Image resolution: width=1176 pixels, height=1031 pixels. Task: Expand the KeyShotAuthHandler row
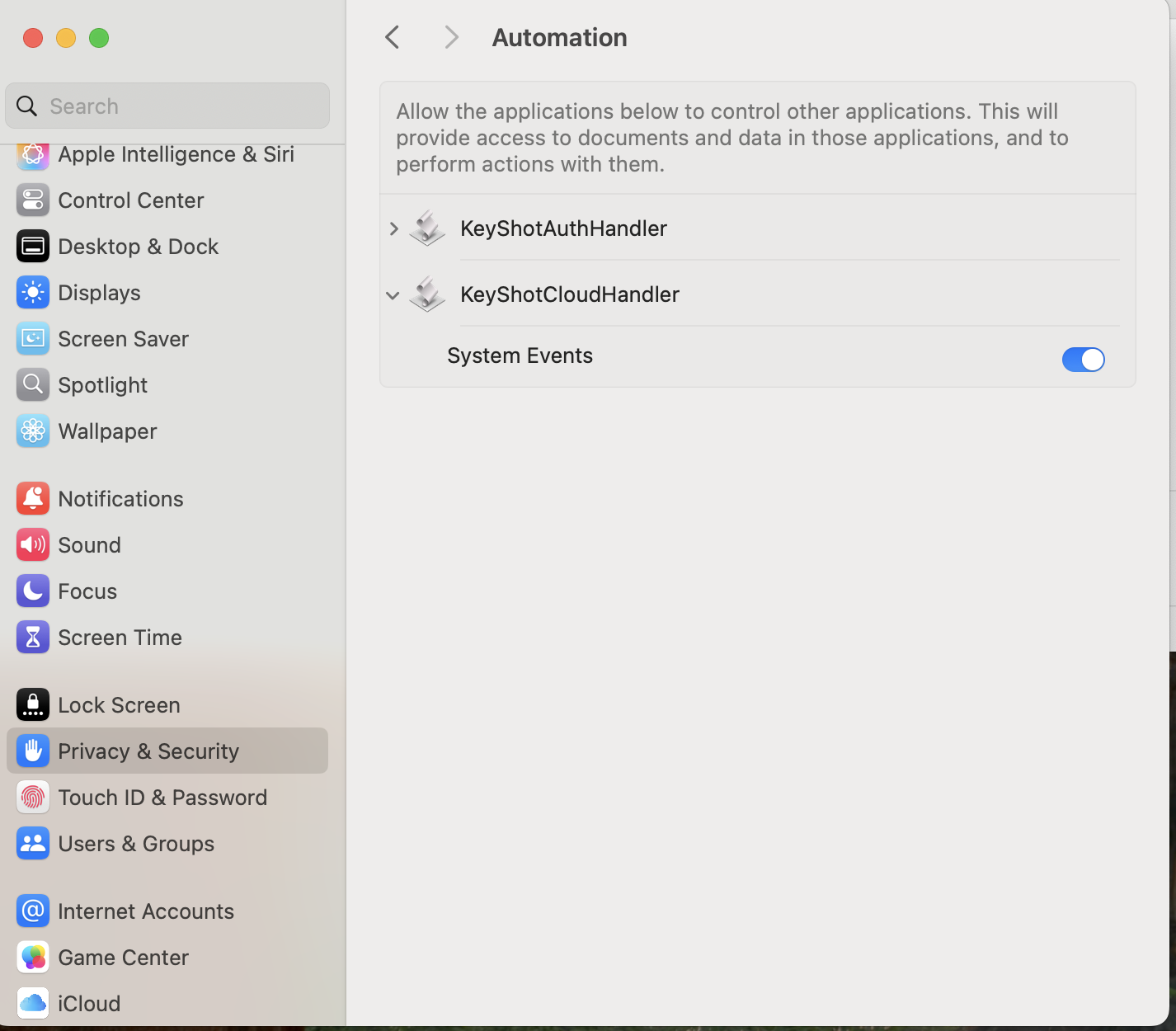point(393,228)
